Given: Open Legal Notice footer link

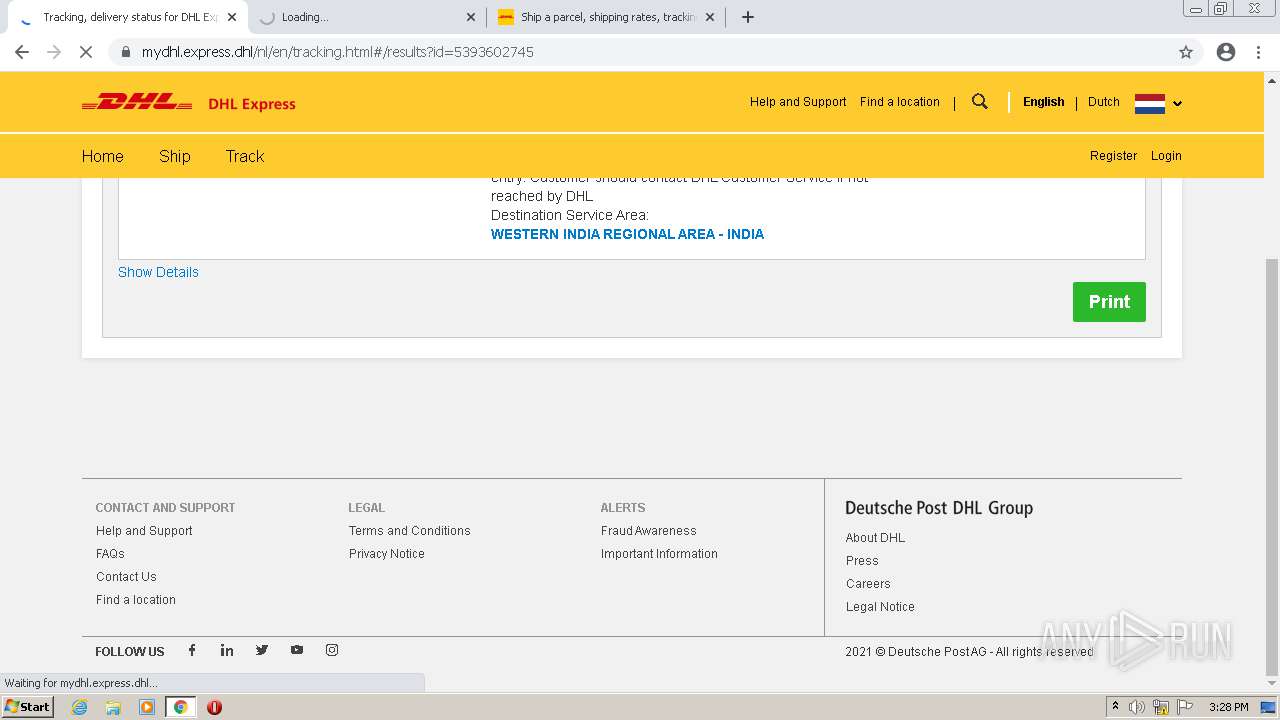Looking at the screenshot, I should 880,607.
